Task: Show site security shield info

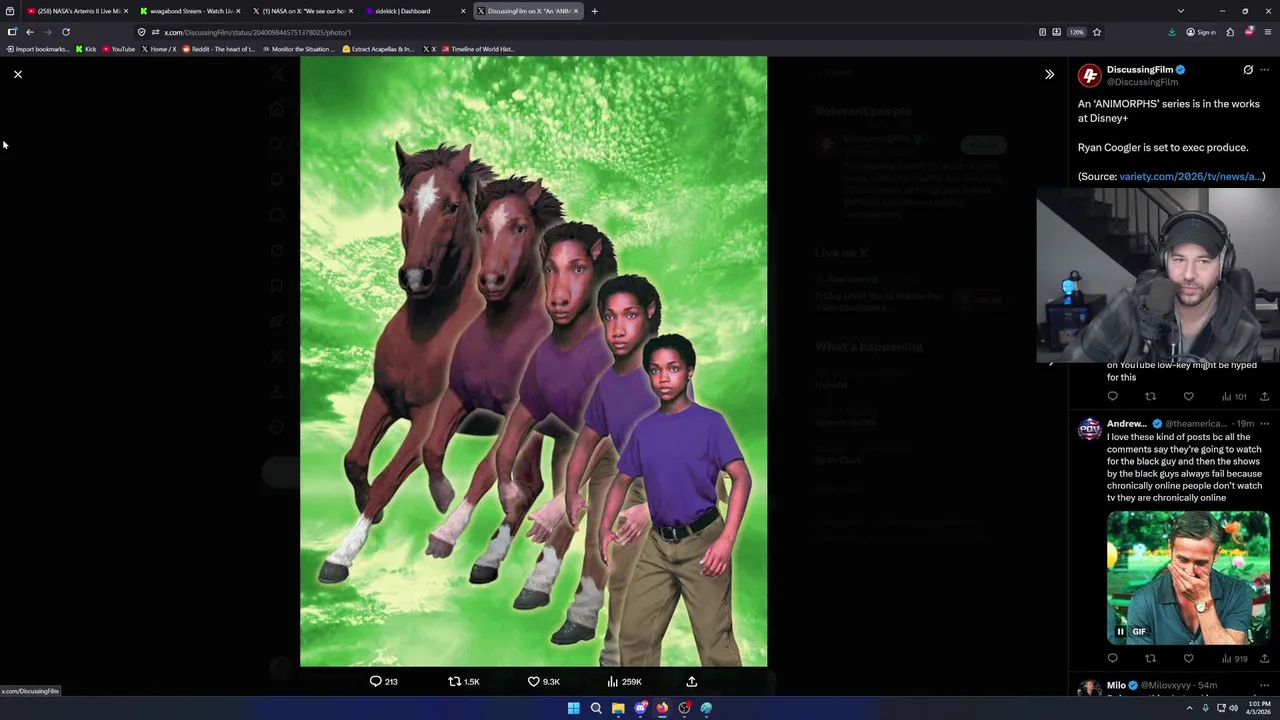Action: point(142,32)
